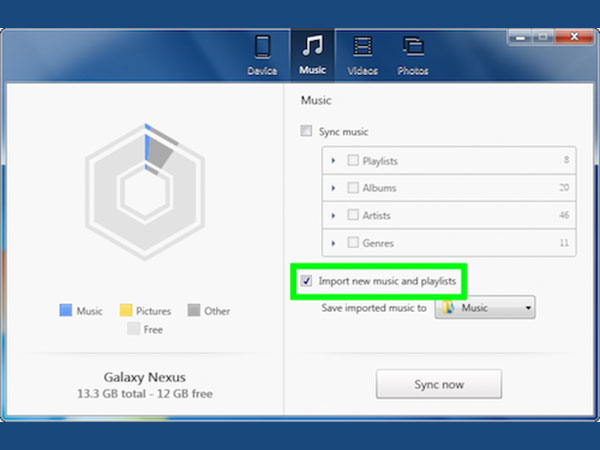Click the yellow Pictures legend swatch
The image size is (600, 450).
pyautogui.click(x=127, y=311)
